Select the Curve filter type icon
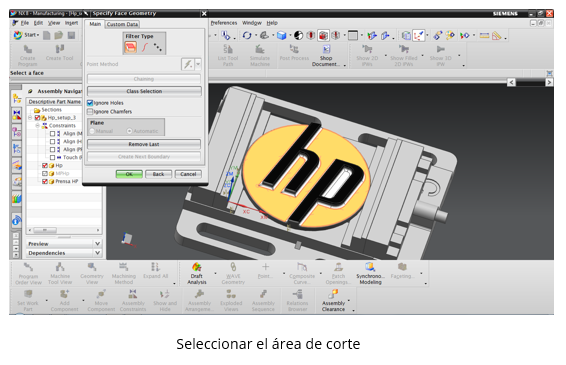 coord(145,47)
